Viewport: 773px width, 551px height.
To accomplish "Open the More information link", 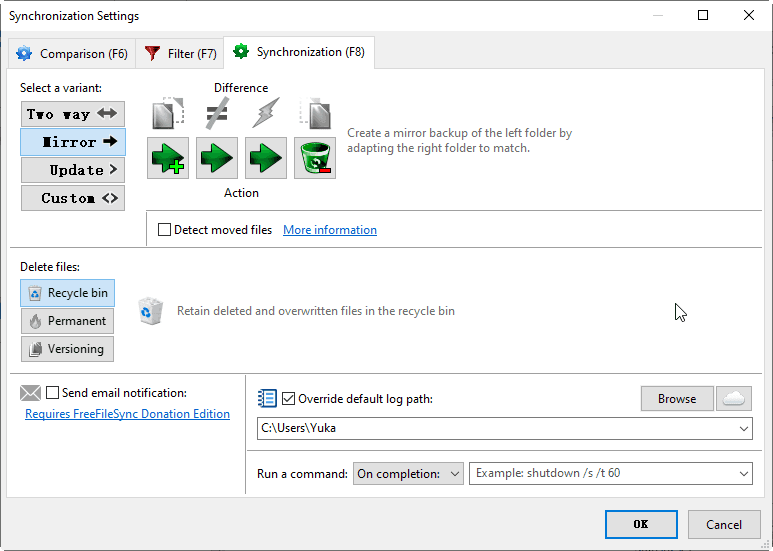I will tap(330, 230).
